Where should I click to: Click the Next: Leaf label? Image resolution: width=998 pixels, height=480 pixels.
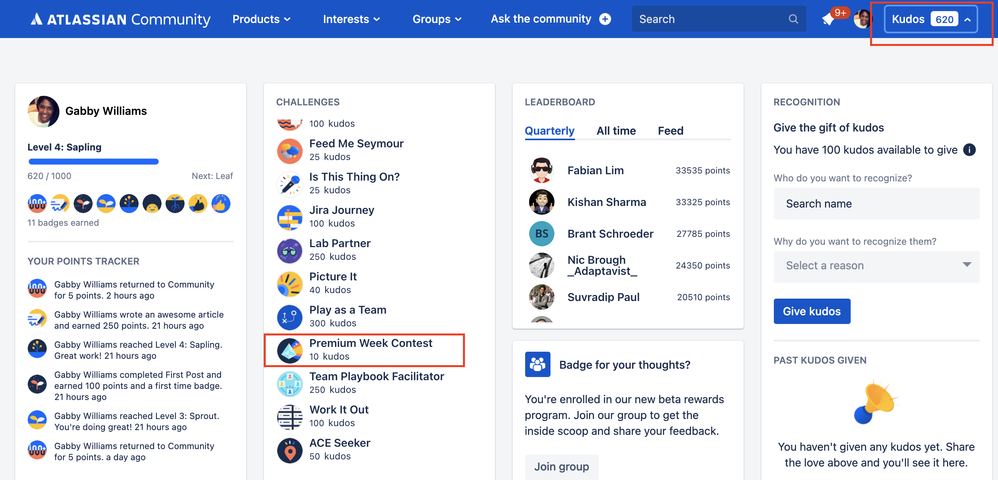[213, 176]
